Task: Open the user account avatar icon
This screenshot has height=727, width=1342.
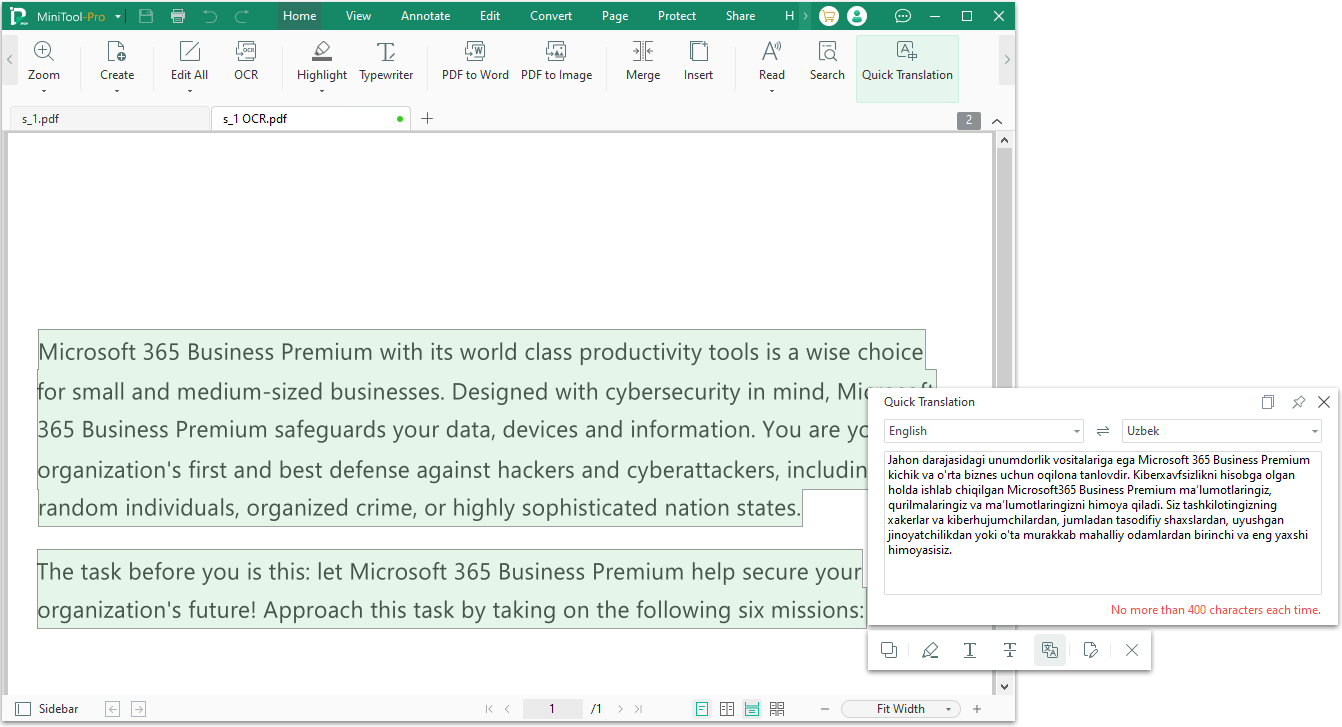Action: (x=857, y=16)
